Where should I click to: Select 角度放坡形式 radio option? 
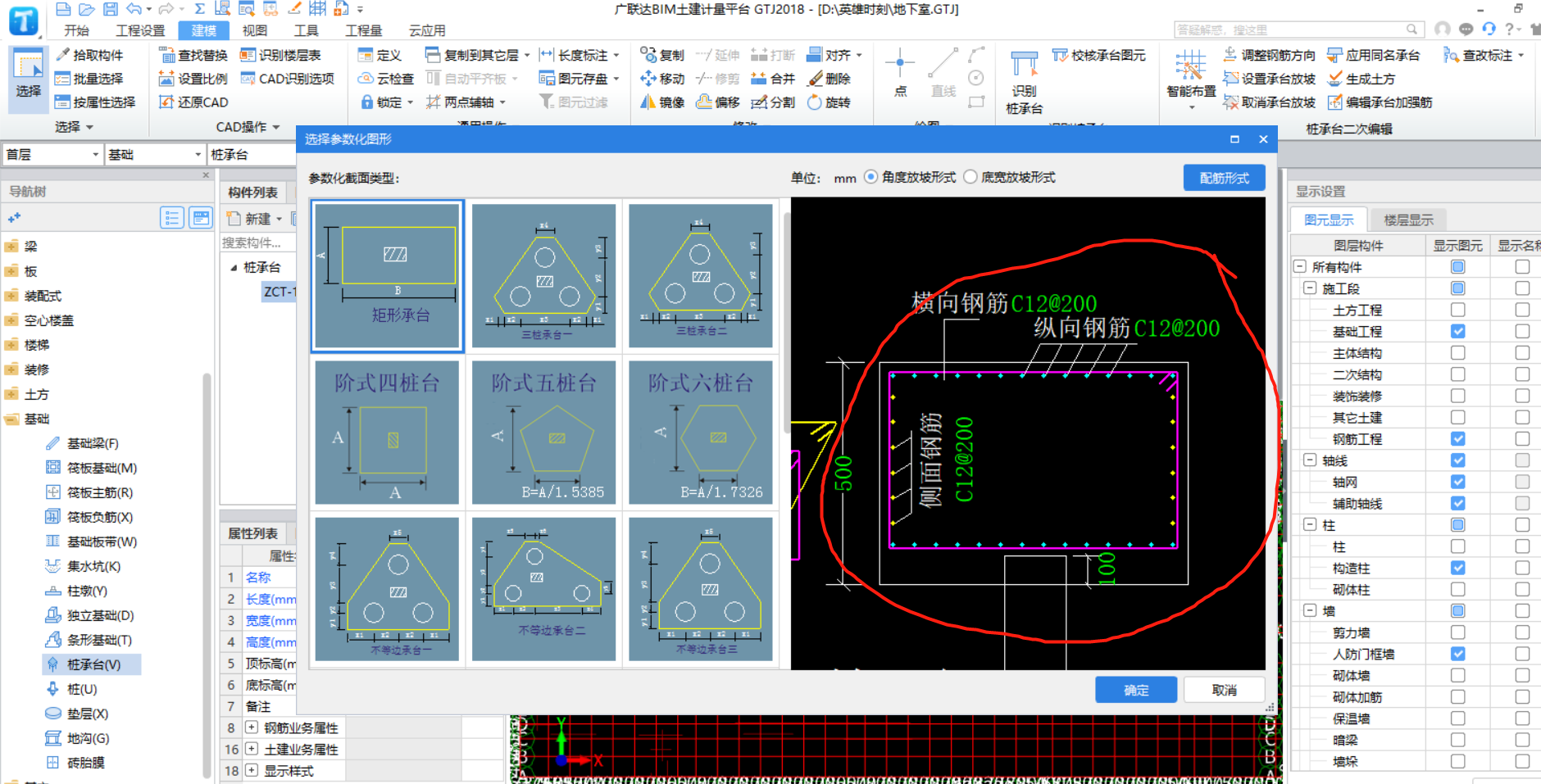tap(871, 177)
